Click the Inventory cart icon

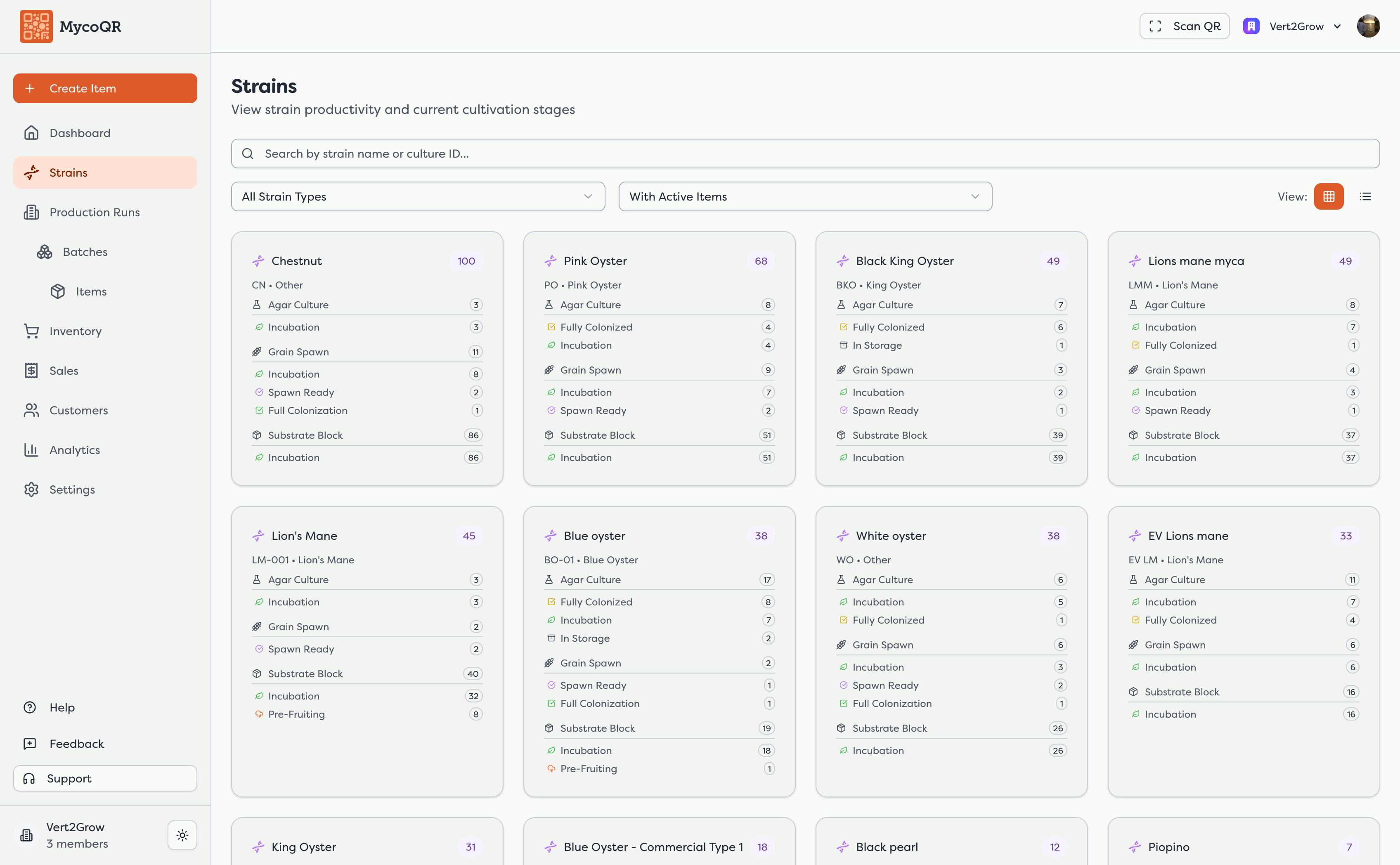[x=31, y=331]
